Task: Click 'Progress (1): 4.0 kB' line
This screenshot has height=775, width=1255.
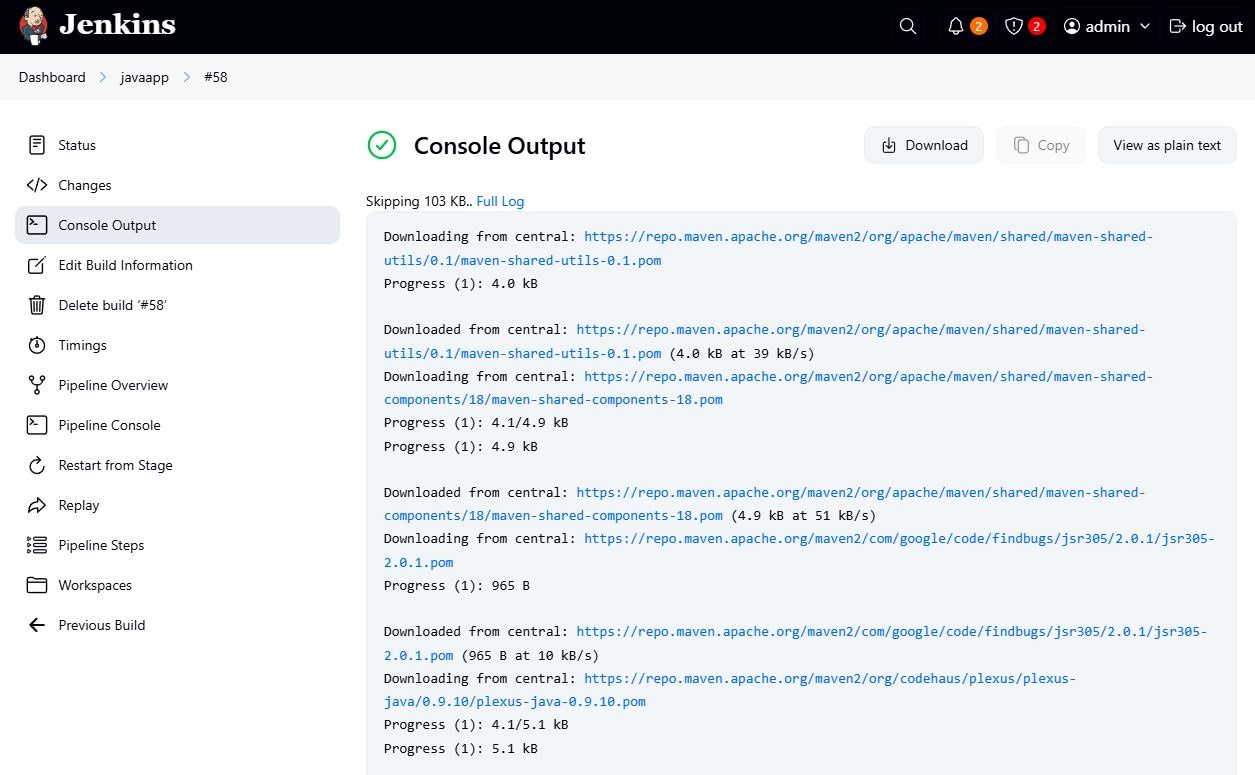Action: pos(461,283)
